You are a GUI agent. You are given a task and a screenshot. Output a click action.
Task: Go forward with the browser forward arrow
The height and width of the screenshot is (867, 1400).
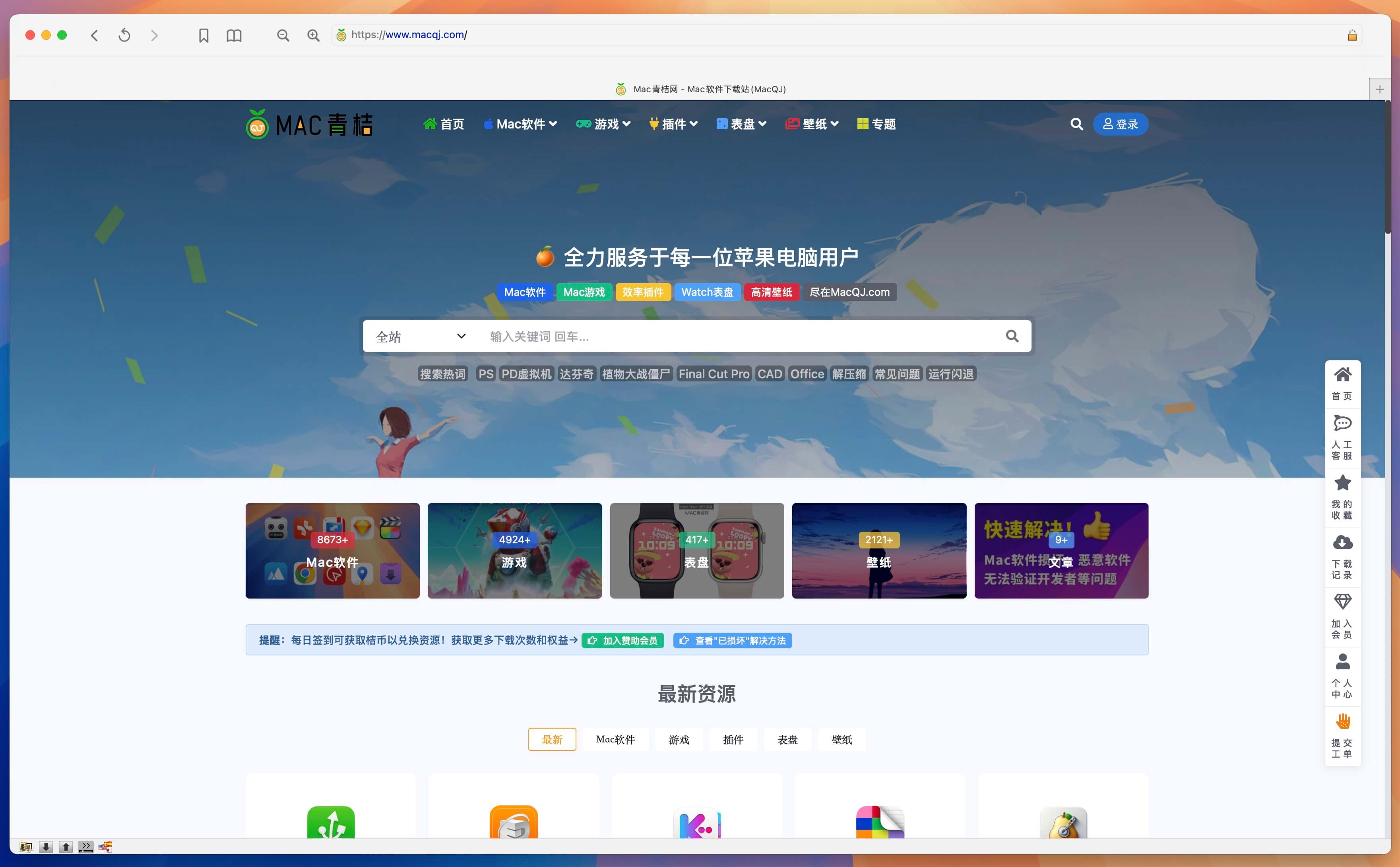click(154, 35)
